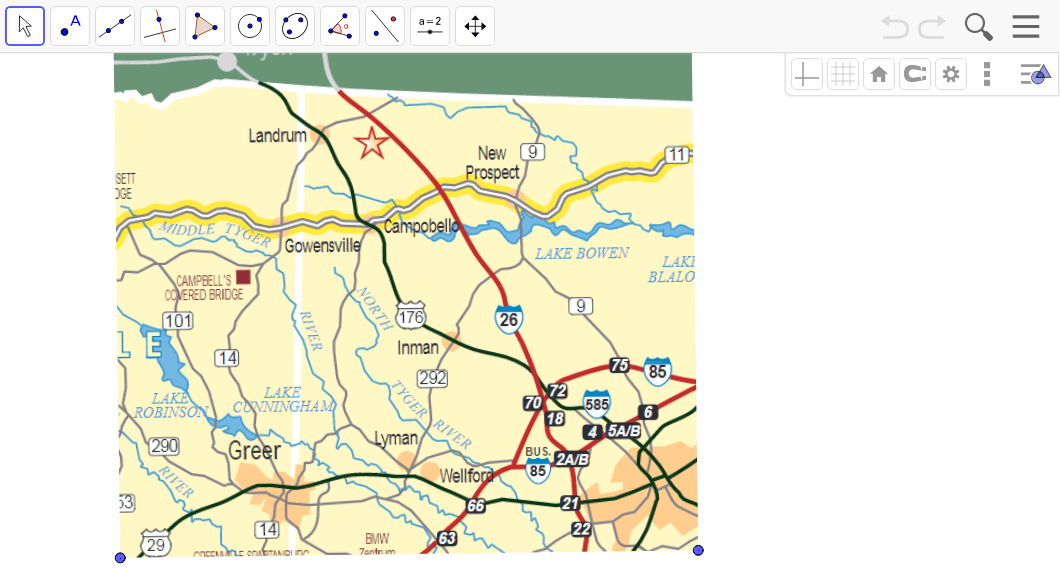Select the Slider a=2 tool
The width and height of the screenshot is (1060, 569).
tap(430, 26)
